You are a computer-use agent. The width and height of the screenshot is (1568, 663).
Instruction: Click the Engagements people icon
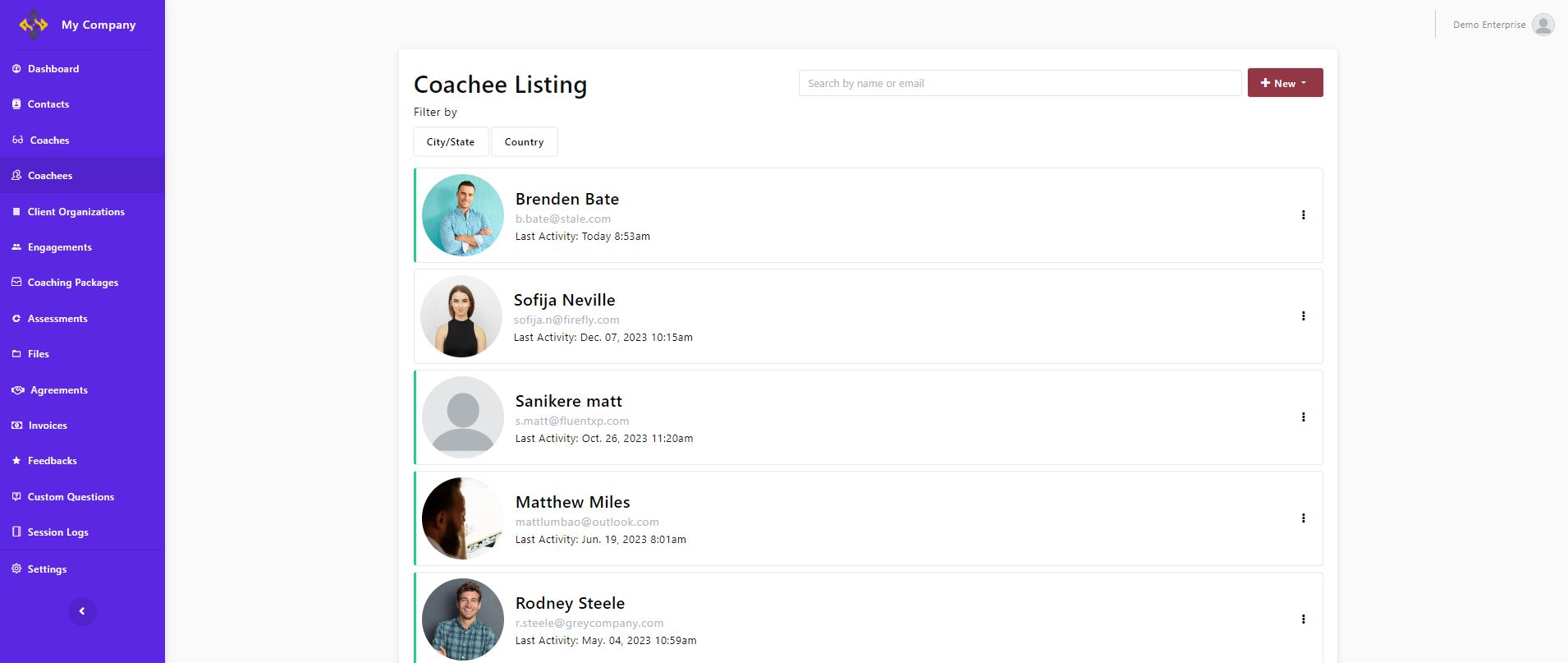pyautogui.click(x=16, y=247)
